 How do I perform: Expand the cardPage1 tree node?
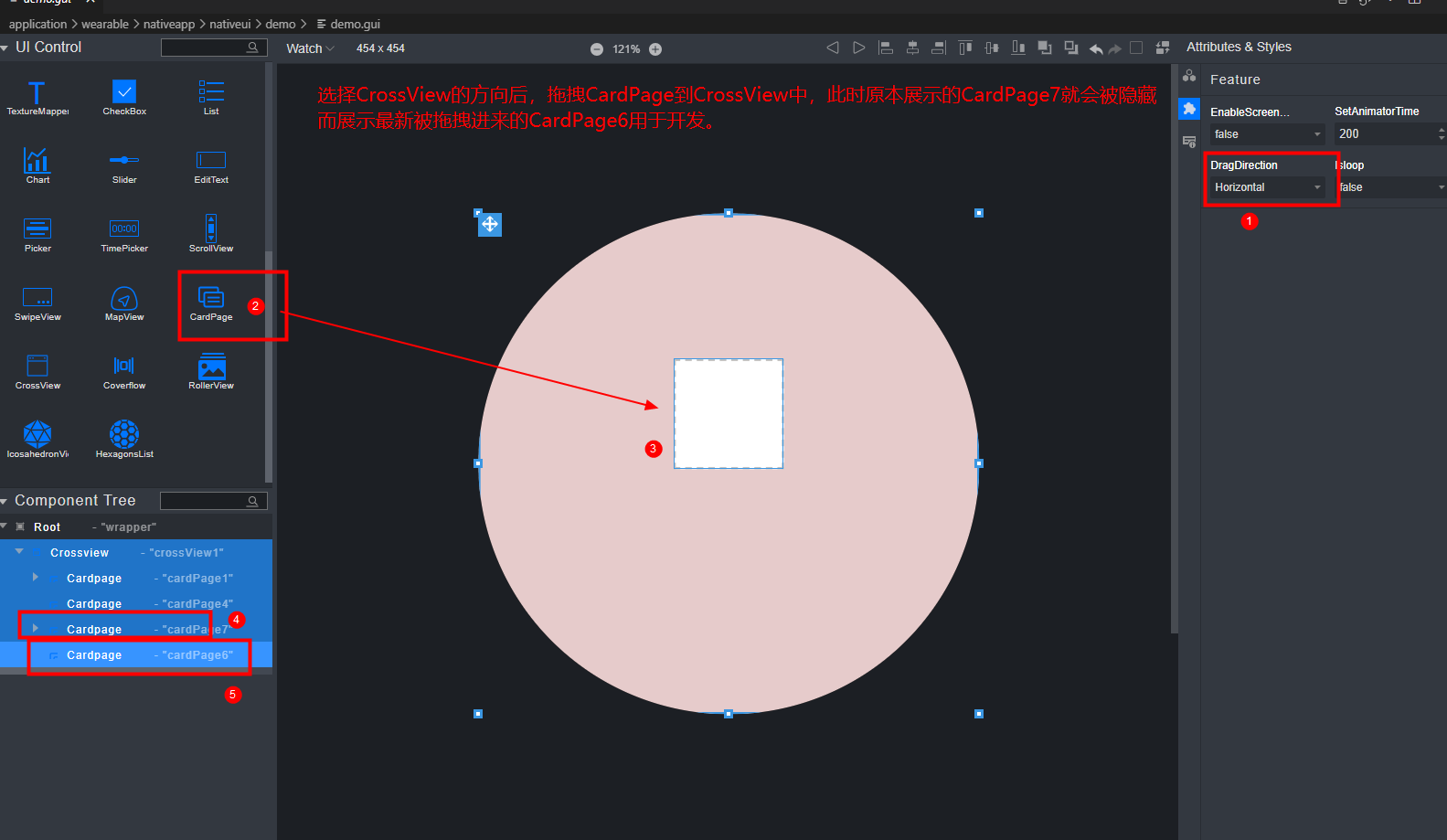[x=36, y=578]
